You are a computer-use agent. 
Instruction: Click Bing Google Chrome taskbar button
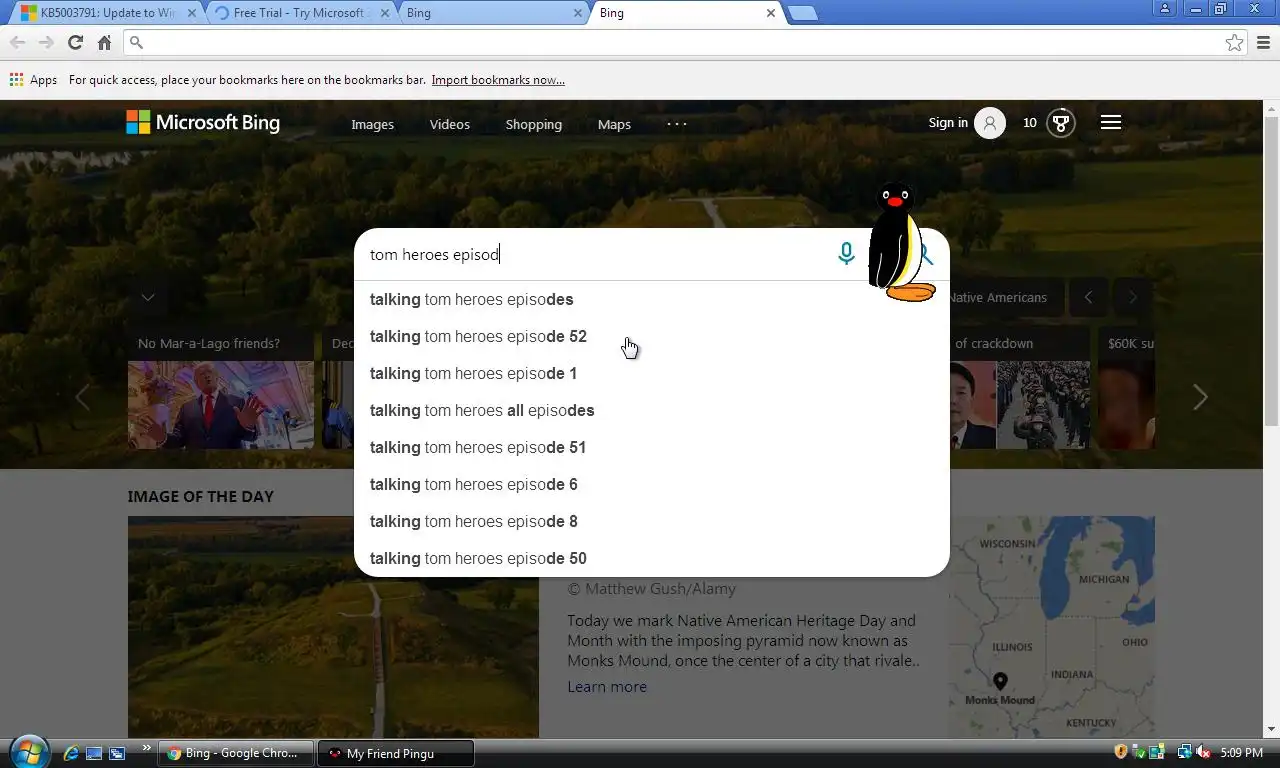click(236, 753)
